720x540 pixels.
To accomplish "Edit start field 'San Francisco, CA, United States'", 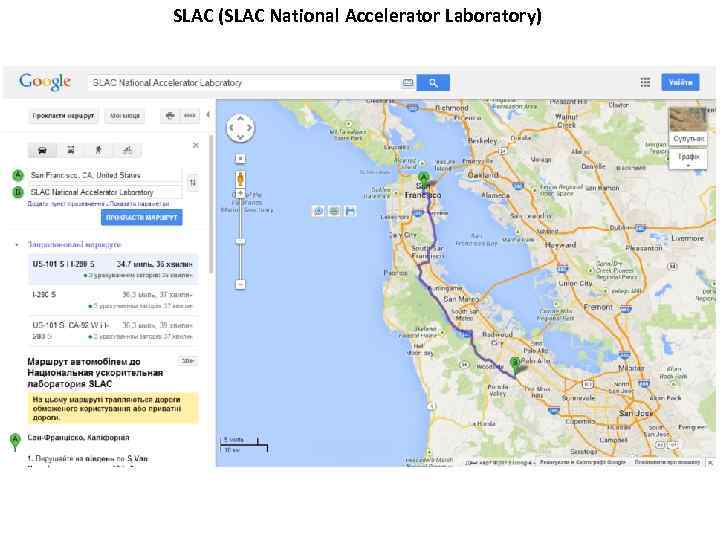I will pyautogui.click(x=105, y=175).
